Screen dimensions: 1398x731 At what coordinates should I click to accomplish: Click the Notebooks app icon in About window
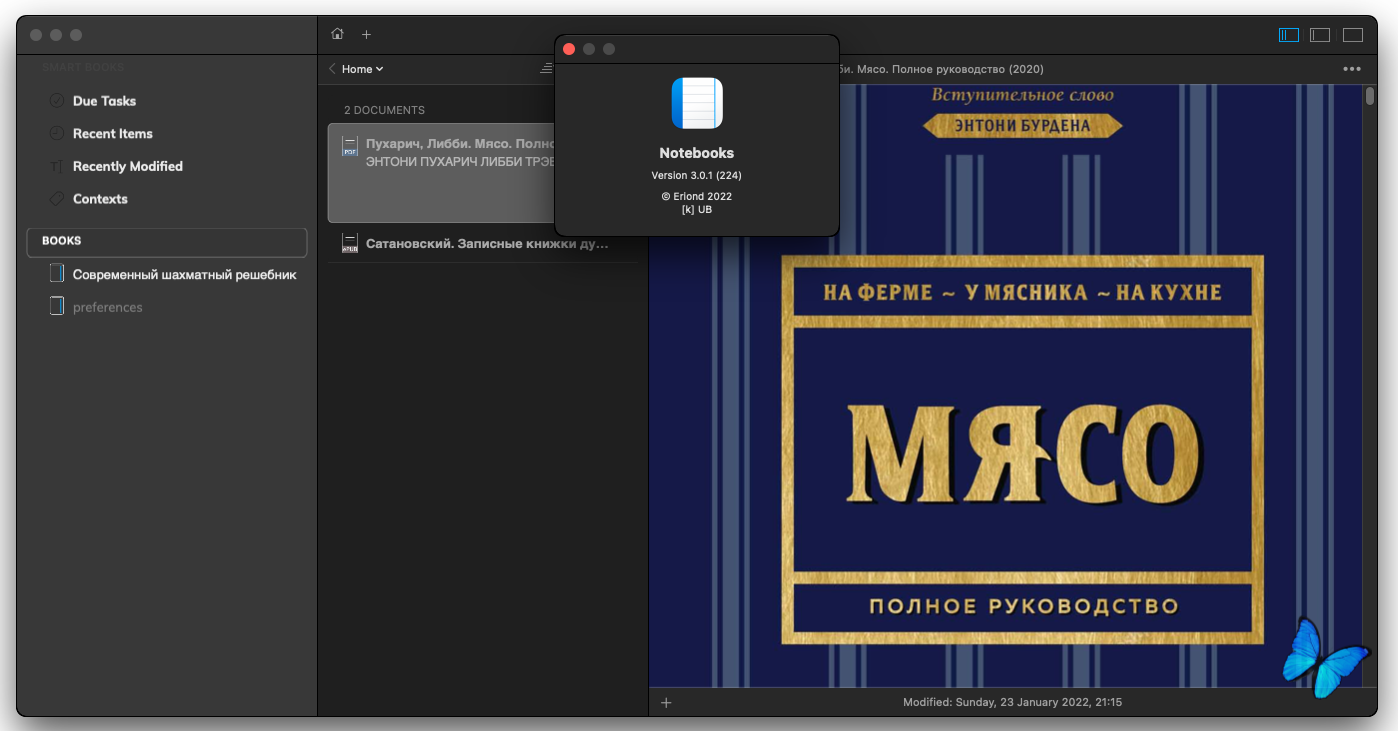pyautogui.click(x=697, y=103)
